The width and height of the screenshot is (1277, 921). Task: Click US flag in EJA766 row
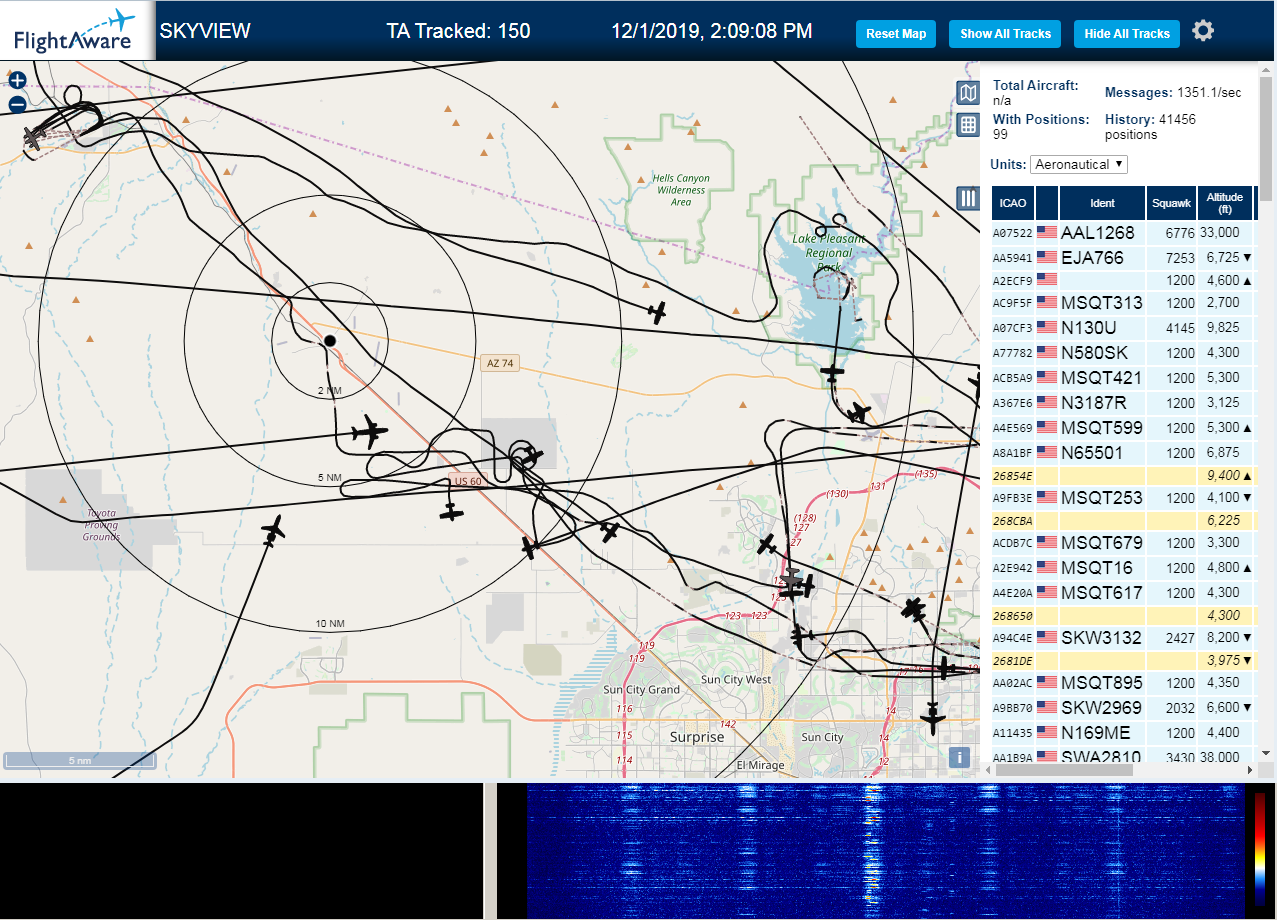pos(1047,257)
